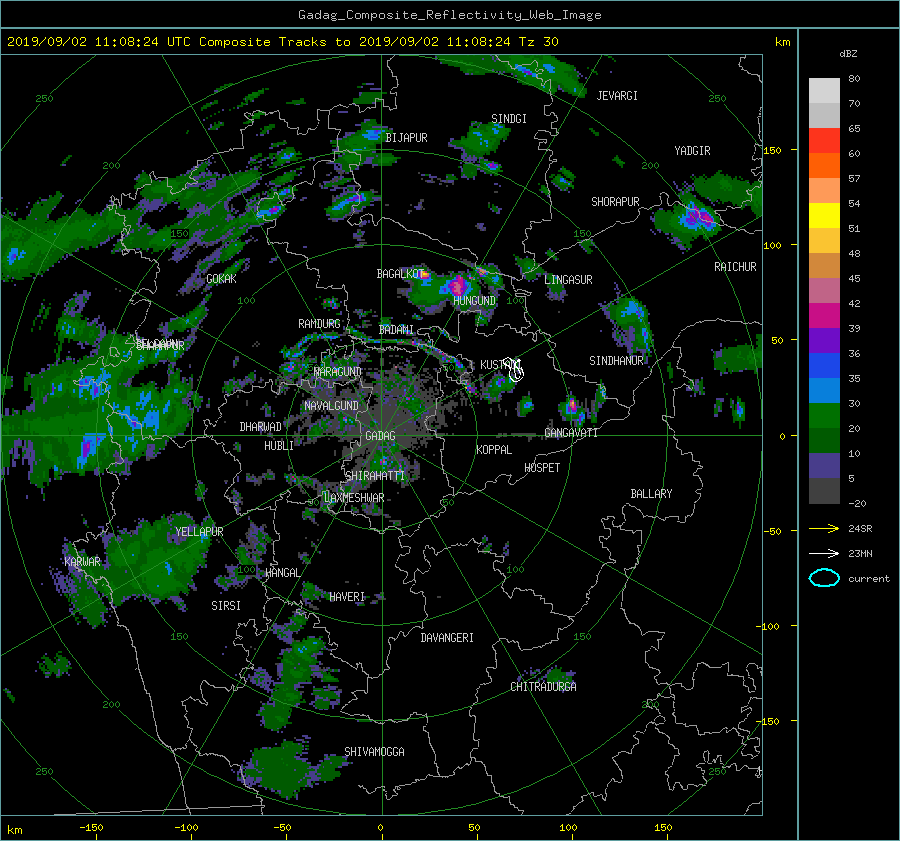Click the cyan 'current' ellipse legend icon
This screenshot has height=841, width=900.
pyautogui.click(x=824, y=578)
